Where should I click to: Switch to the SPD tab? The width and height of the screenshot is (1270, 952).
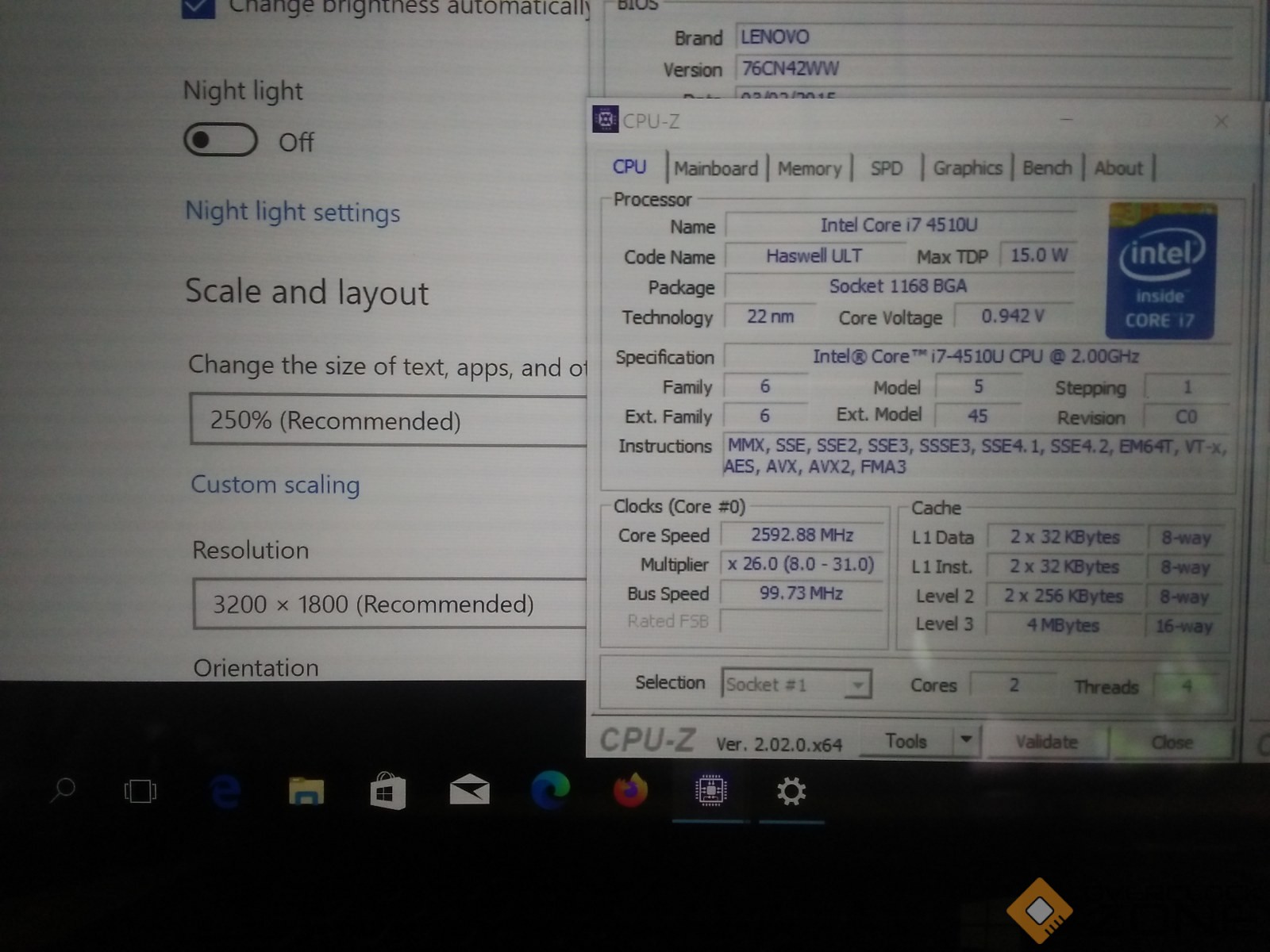click(887, 168)
